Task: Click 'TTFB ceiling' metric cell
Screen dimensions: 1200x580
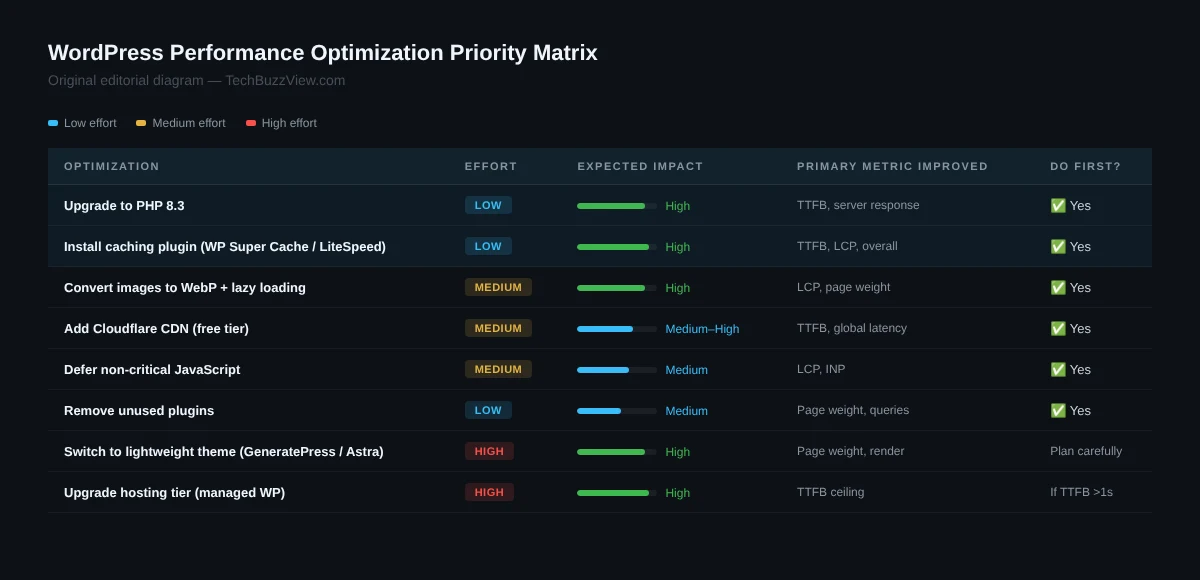Action: click(x=831, y=492)
